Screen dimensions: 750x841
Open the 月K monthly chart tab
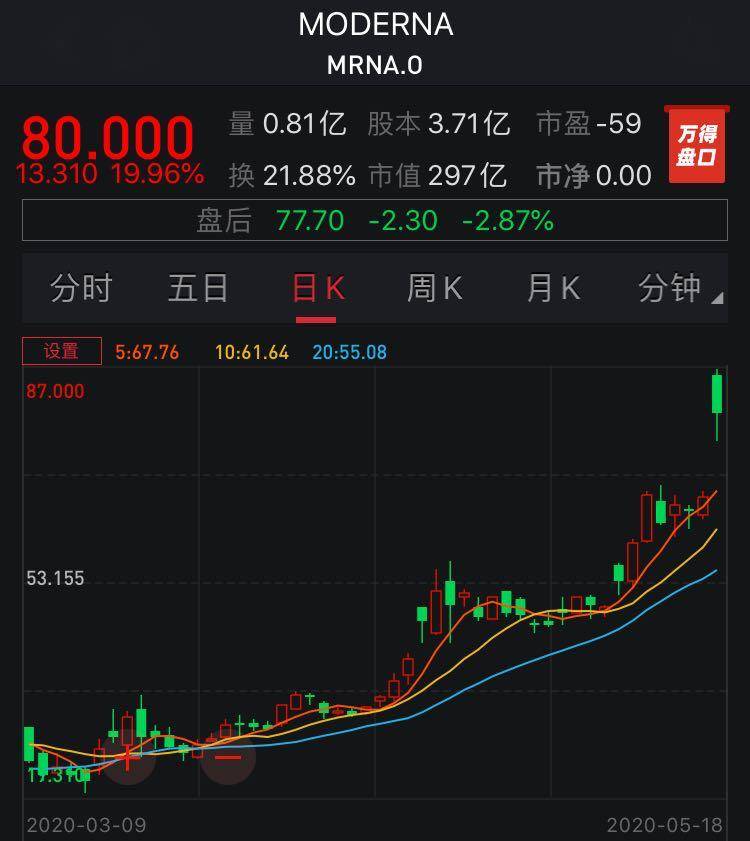553,288
